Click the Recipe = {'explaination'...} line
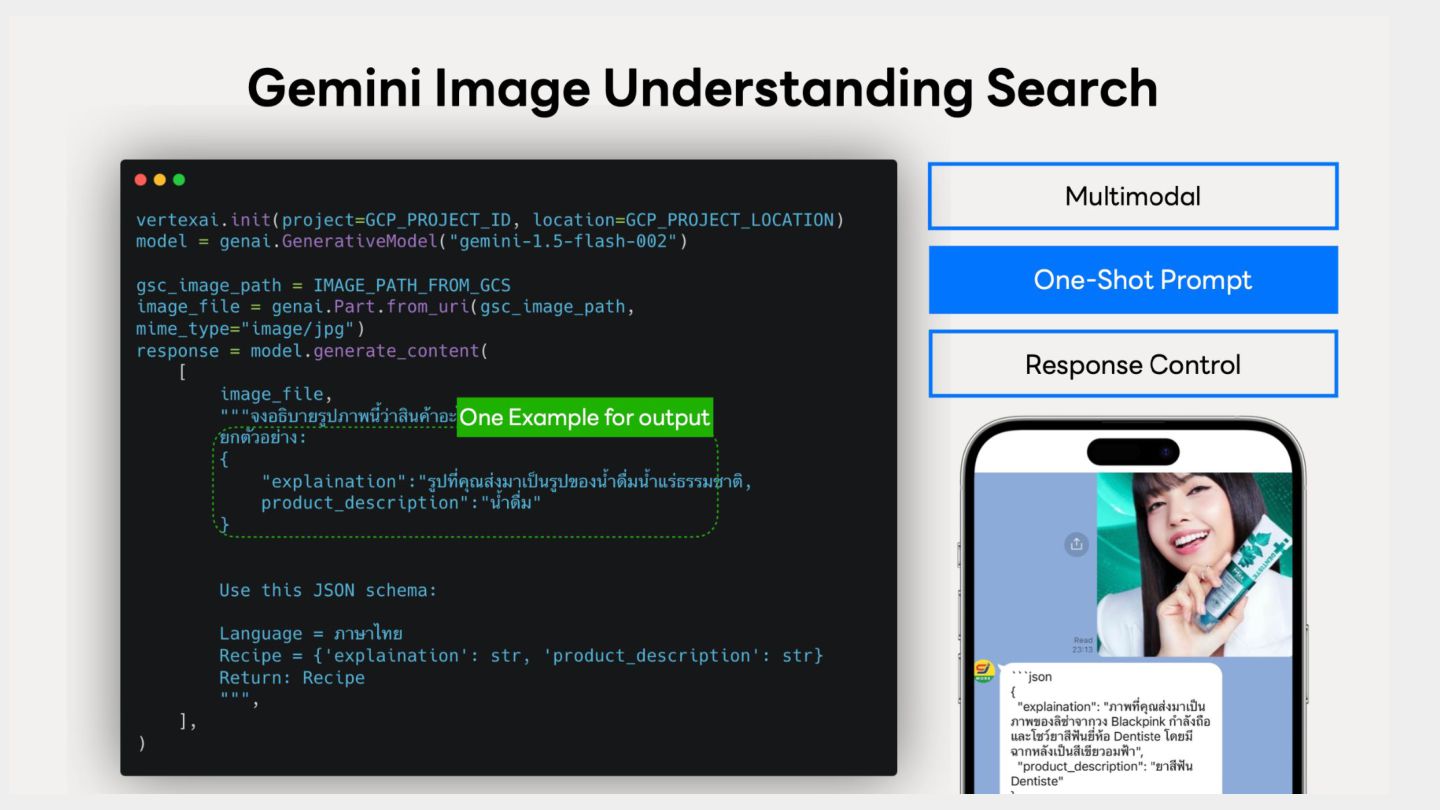The width and height of the screenshot is (1440, 810). click(x=521, y=656)
